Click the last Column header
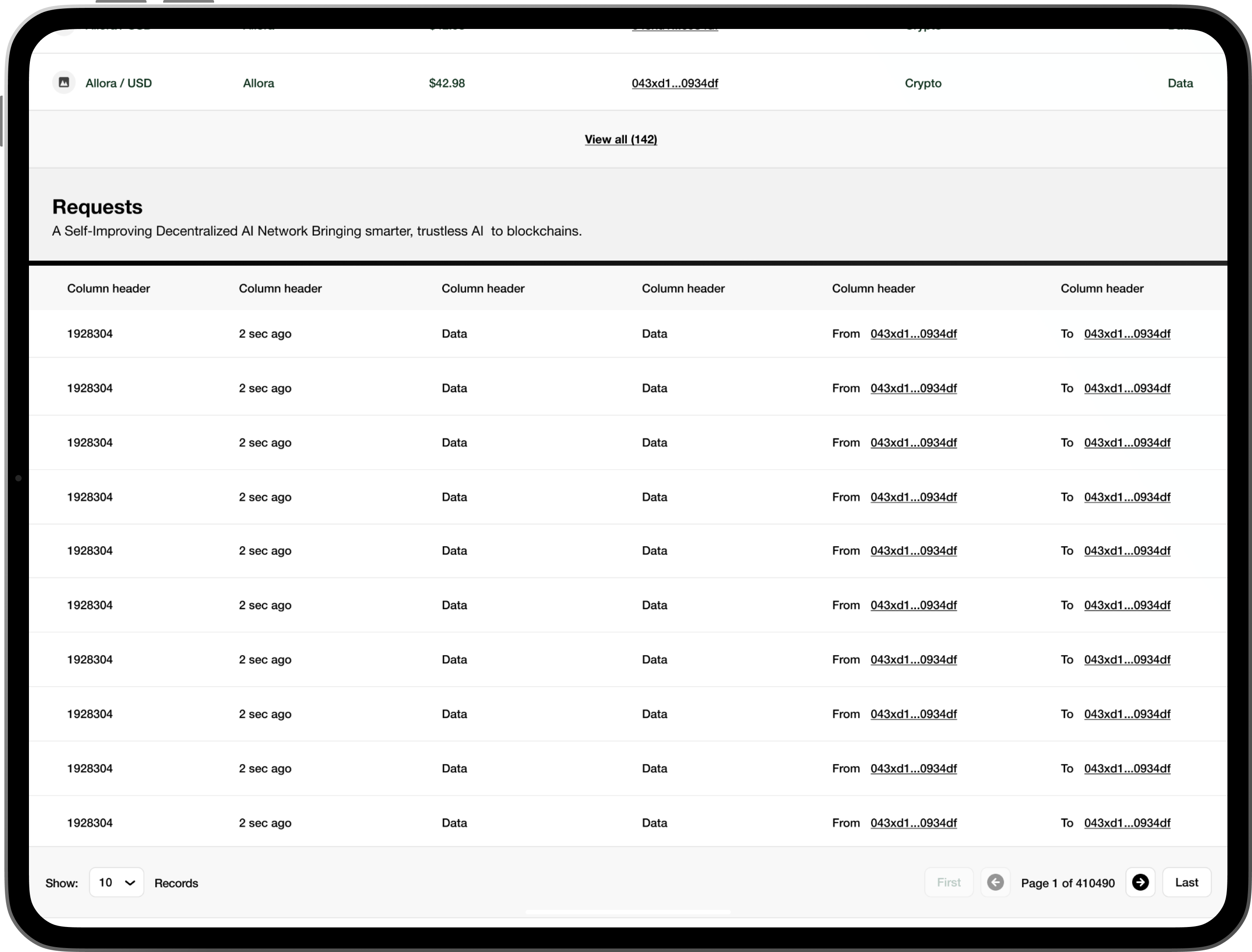 1102,288
